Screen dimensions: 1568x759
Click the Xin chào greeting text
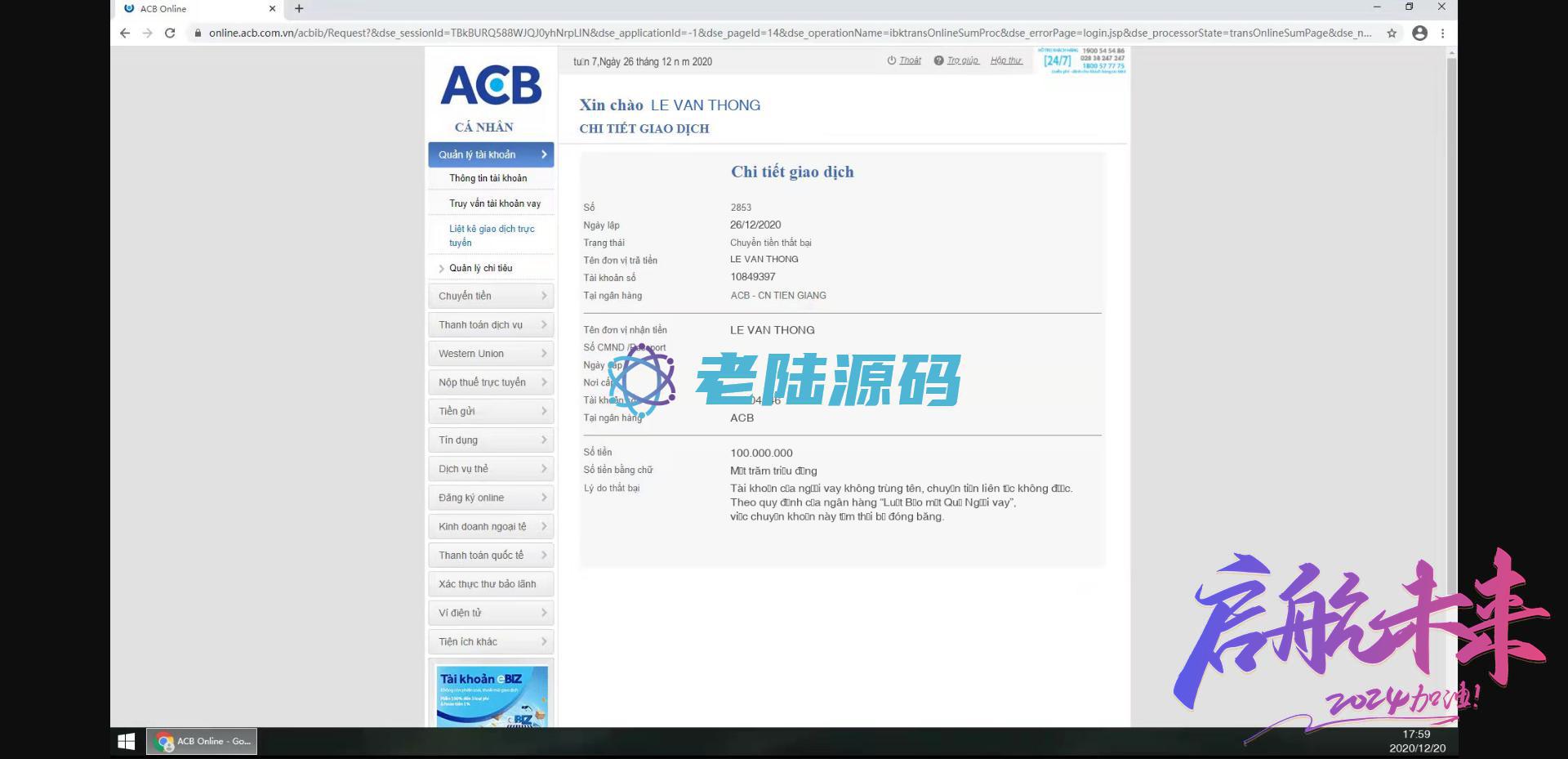pyautogui.click(x=611, y=105)
